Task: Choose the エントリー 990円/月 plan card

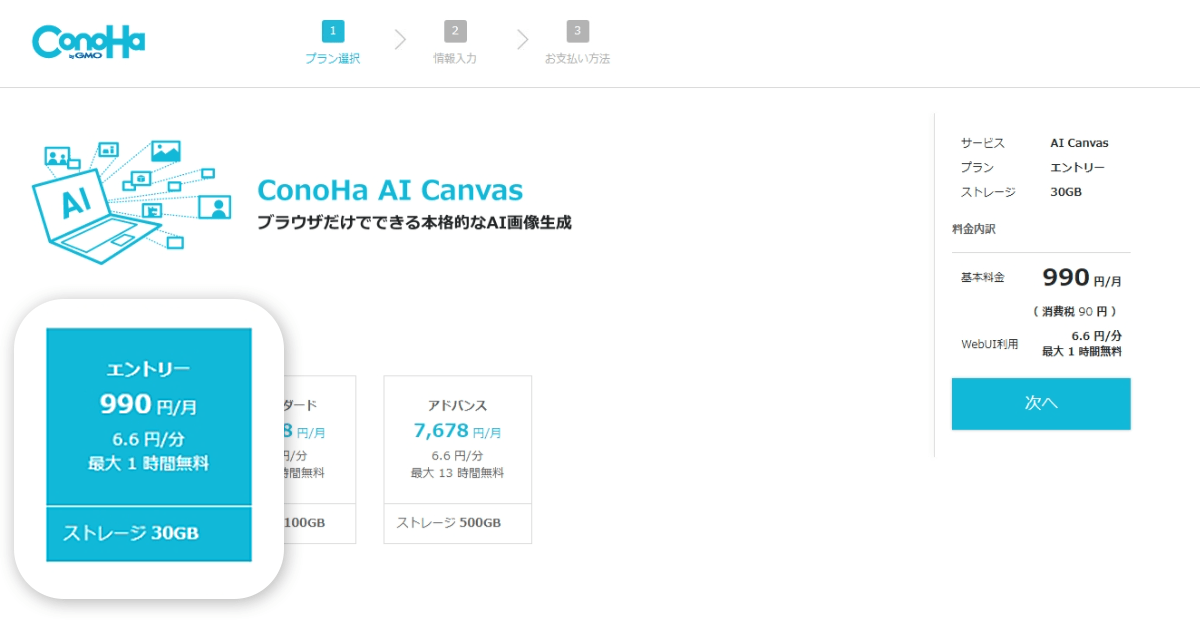Action: click(149, 445)
